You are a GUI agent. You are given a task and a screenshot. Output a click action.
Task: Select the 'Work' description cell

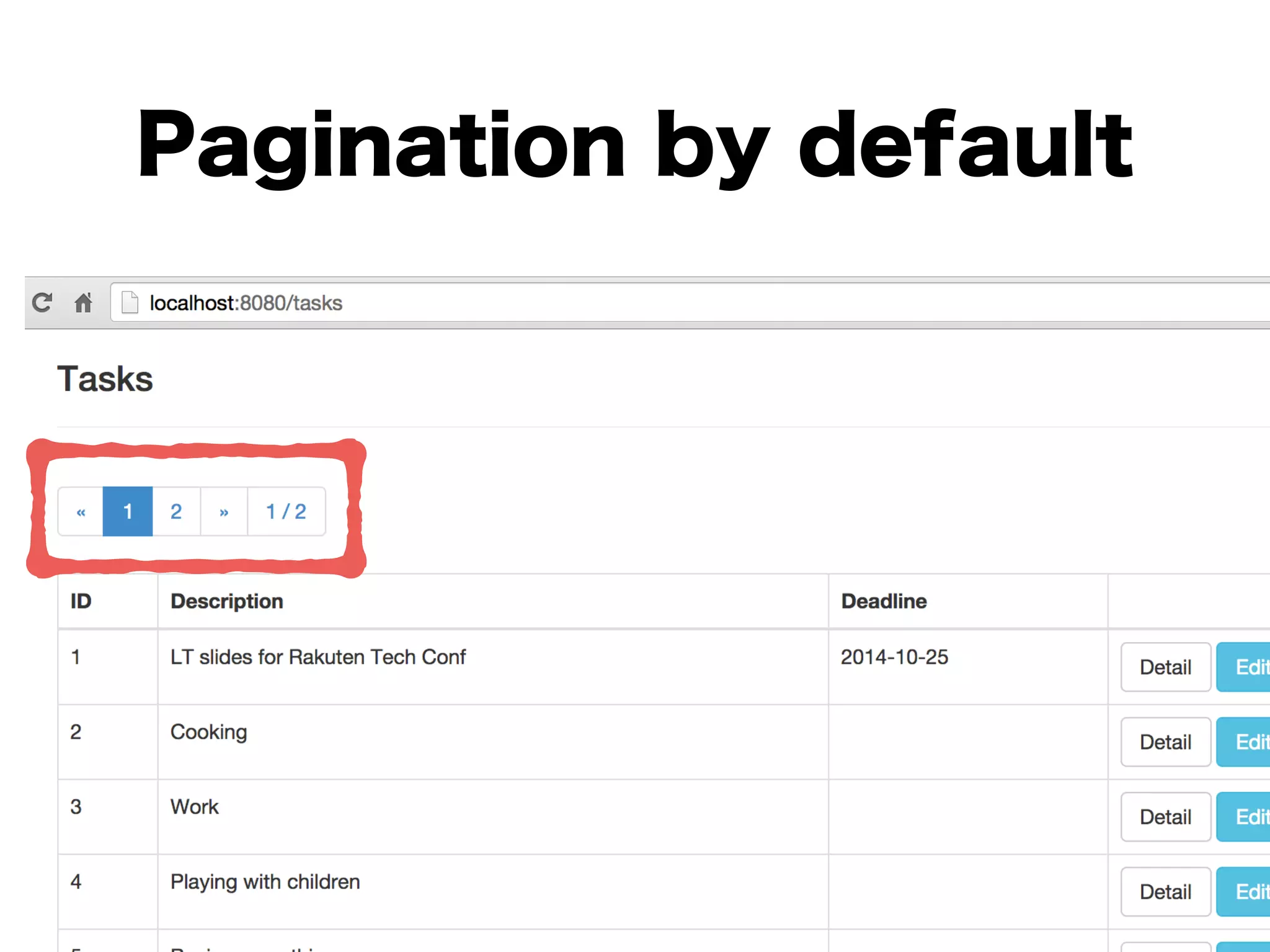click(493, 817)
